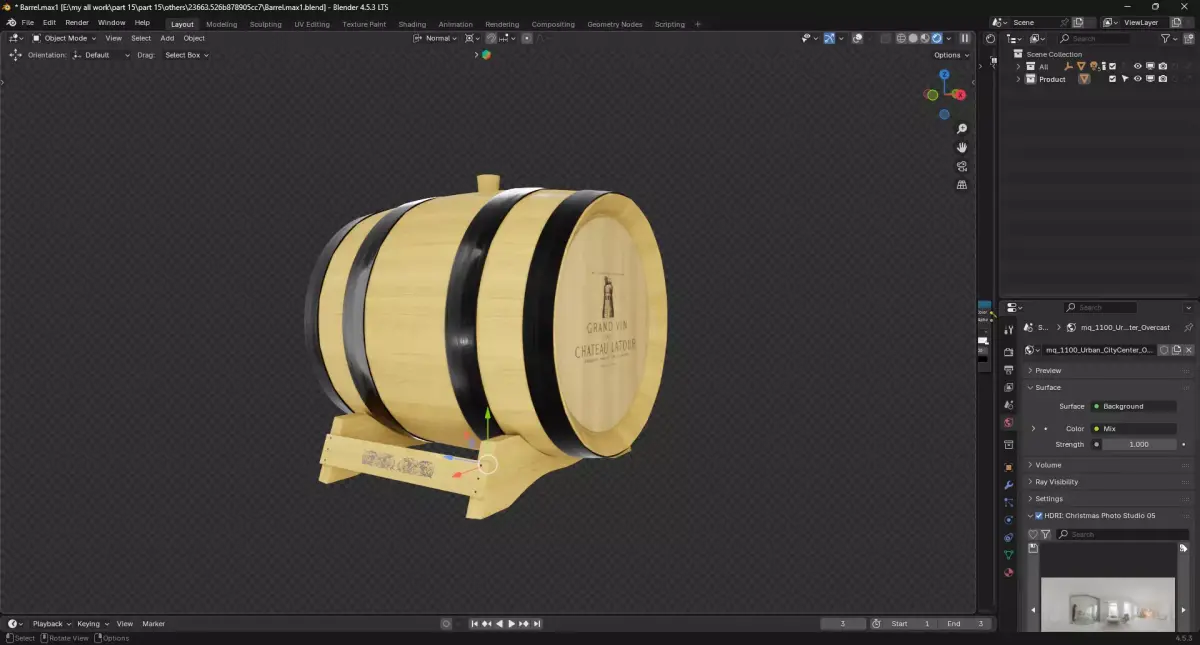1200x645 pixels.
Task: Open the Scene properties tab icon
Action: pyautogui.click(x=1008, y=406)
